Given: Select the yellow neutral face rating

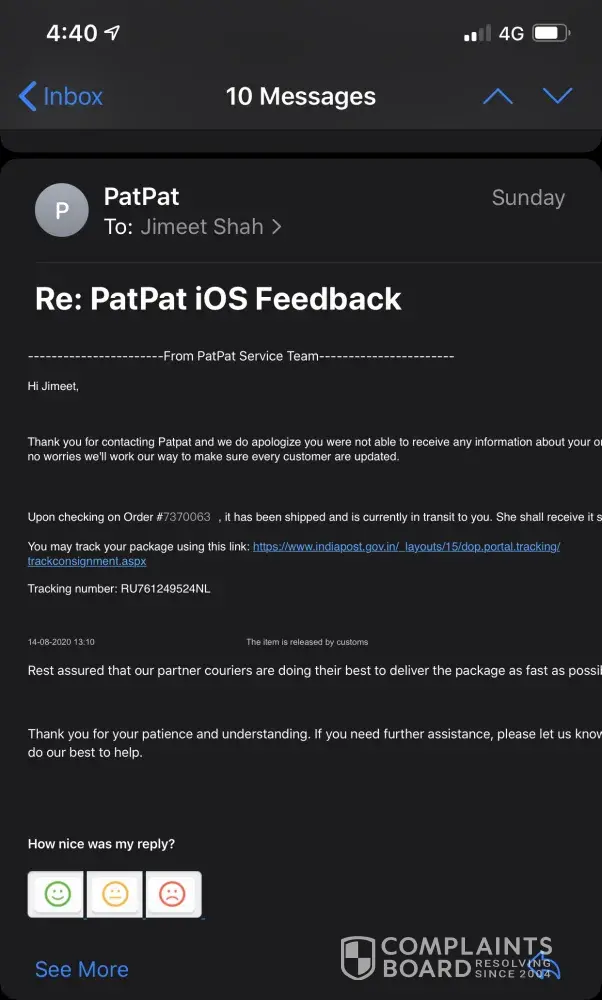Looking at the screenshot, I should coord(115,894).
